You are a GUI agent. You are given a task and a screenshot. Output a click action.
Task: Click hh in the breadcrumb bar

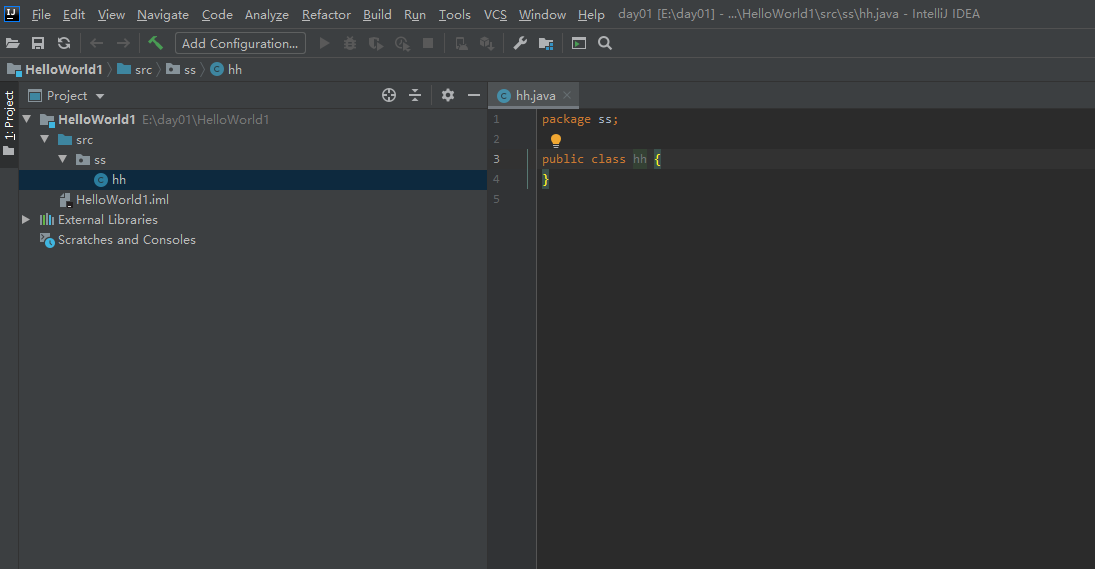pos(226,69)
